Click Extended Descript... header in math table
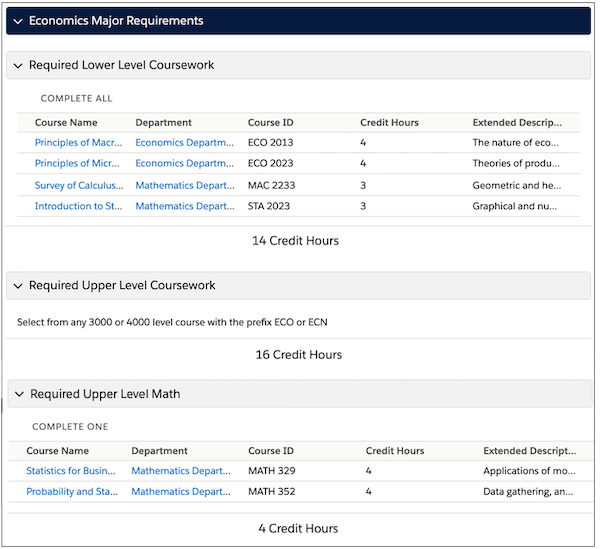Viewport: 600px width, 549px height. 530,451
